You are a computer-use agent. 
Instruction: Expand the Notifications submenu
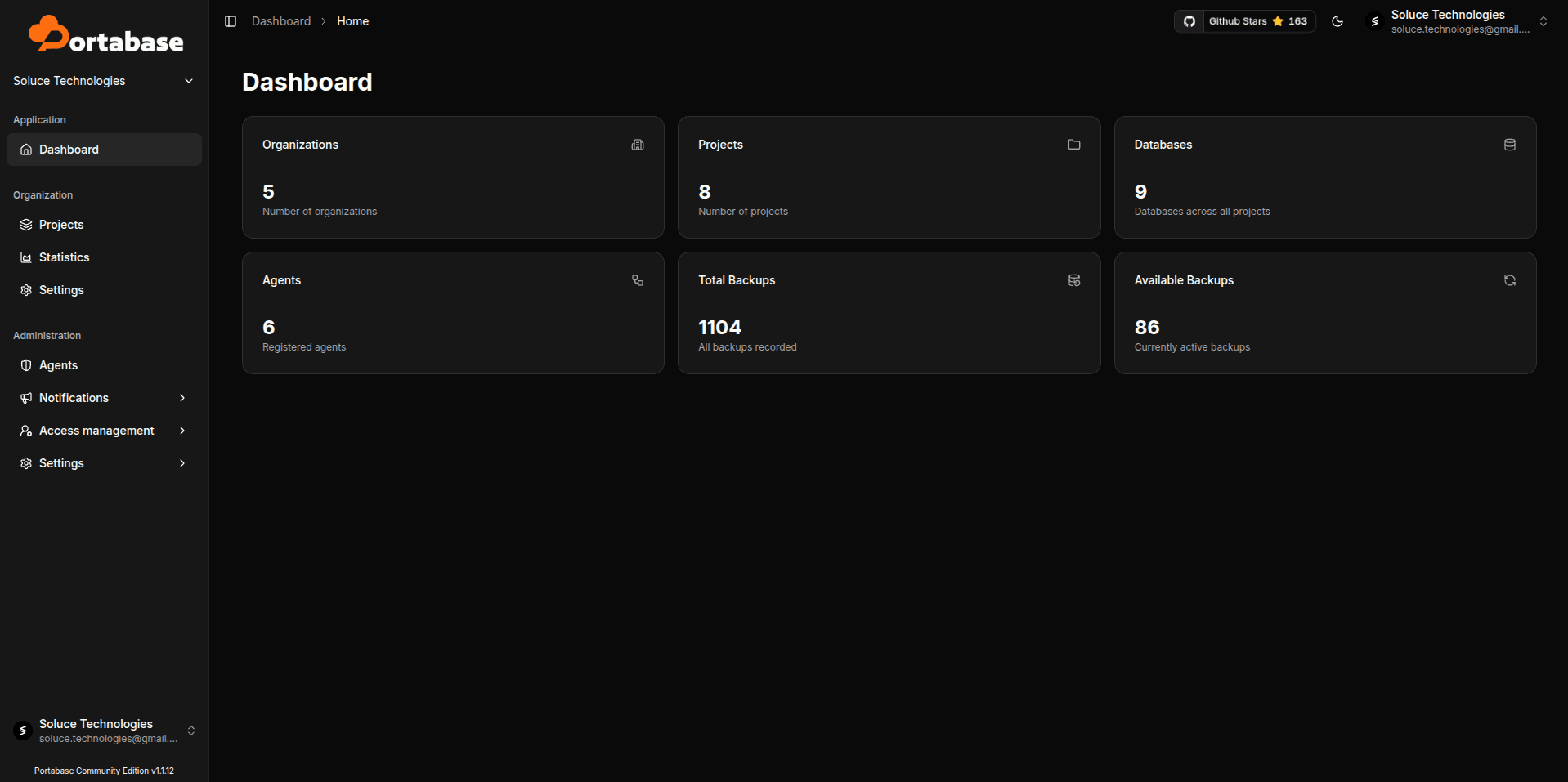tap(104, 398)
